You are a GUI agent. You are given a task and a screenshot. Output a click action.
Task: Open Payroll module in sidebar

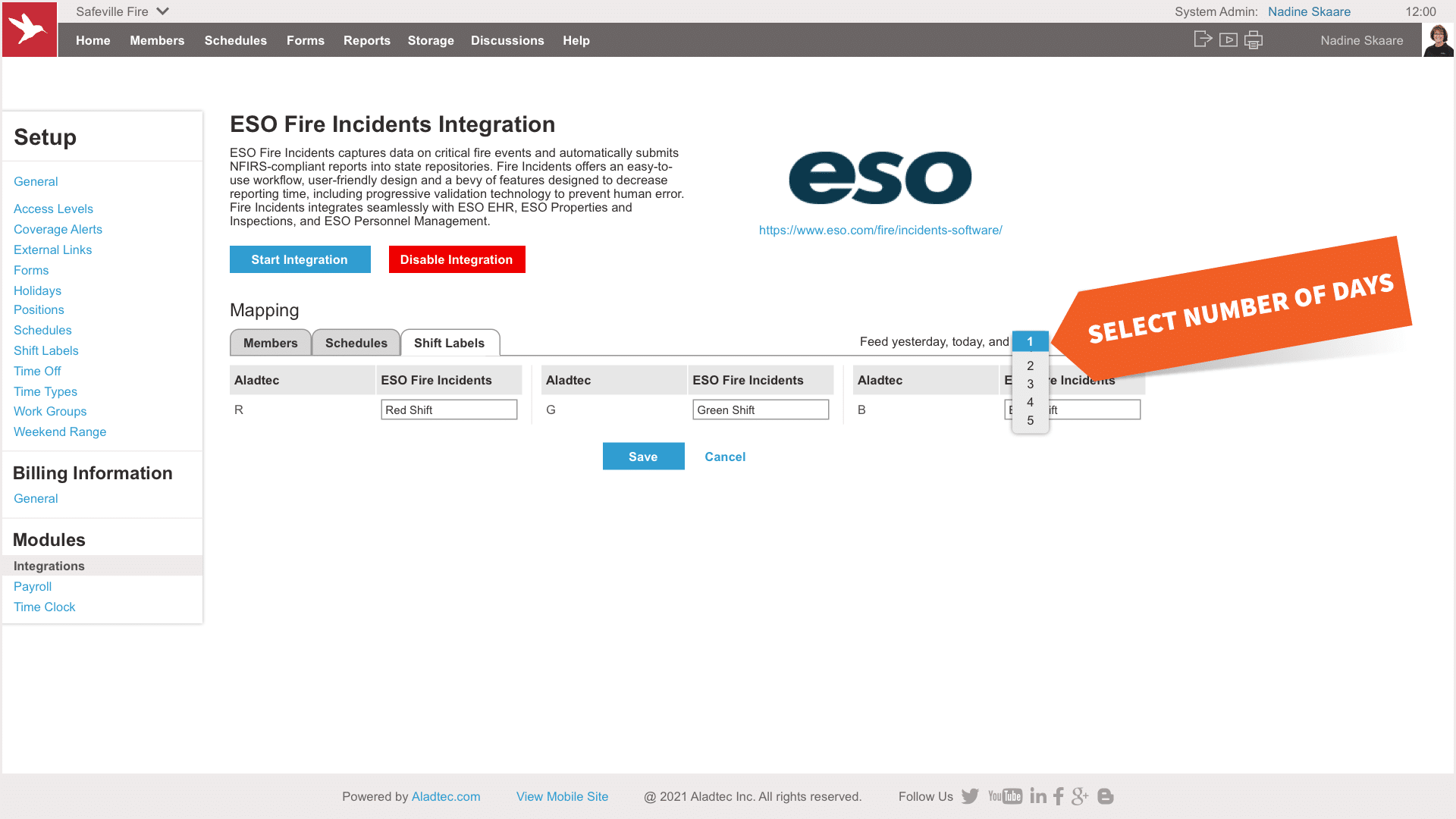pos(33,586)
